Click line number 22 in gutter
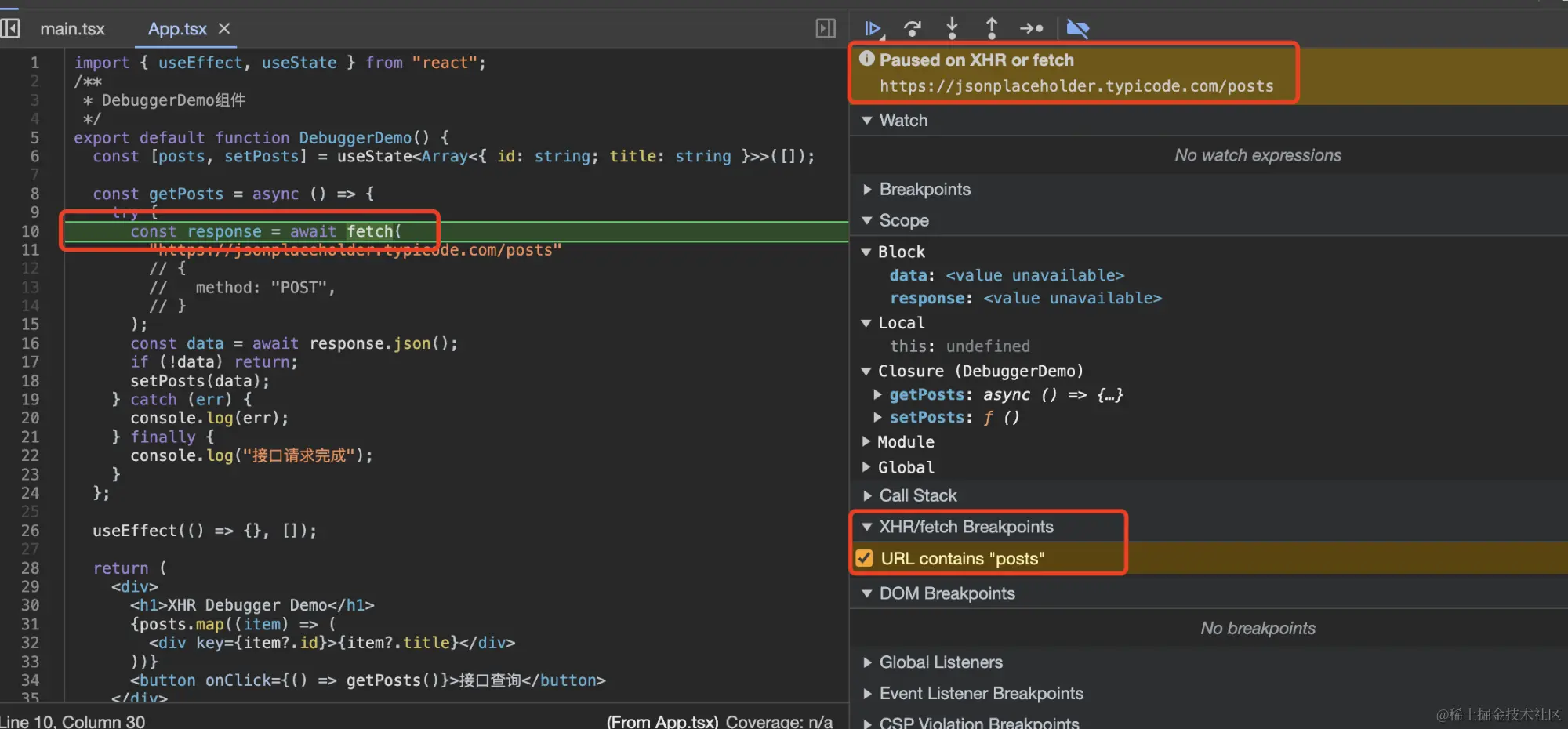1568x729 pixels. tap(30, 455)
